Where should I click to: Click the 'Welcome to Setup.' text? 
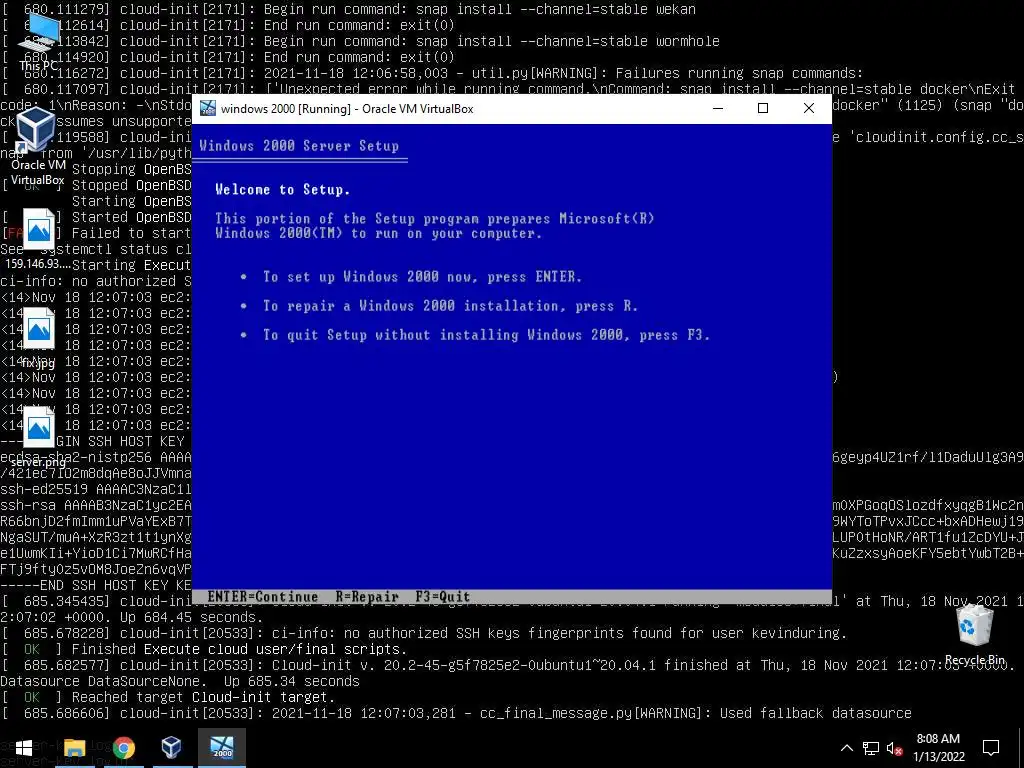pos(283,189)
